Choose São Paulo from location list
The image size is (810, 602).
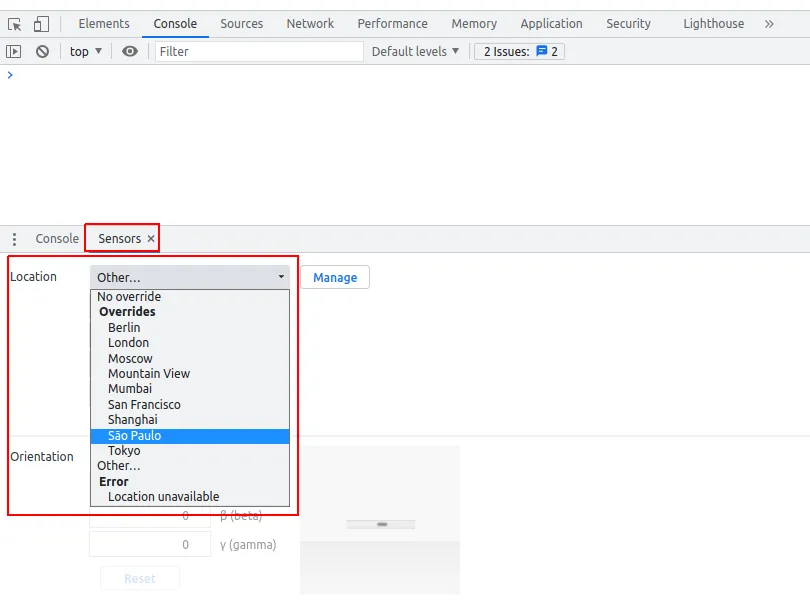tap(190, 436)
